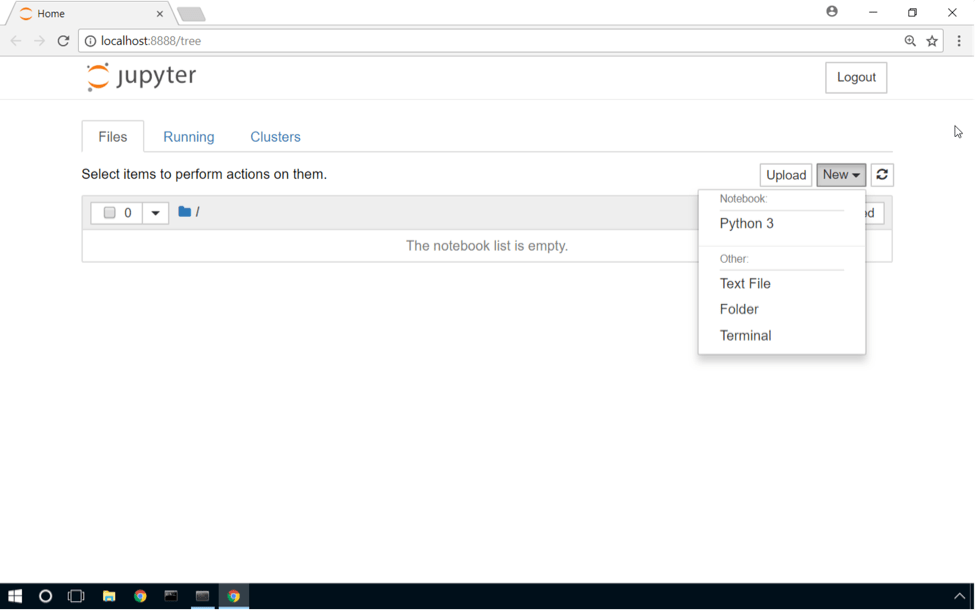Click the address bar URL
This screenshot has width=975, height=610.
tap(150, 41)
